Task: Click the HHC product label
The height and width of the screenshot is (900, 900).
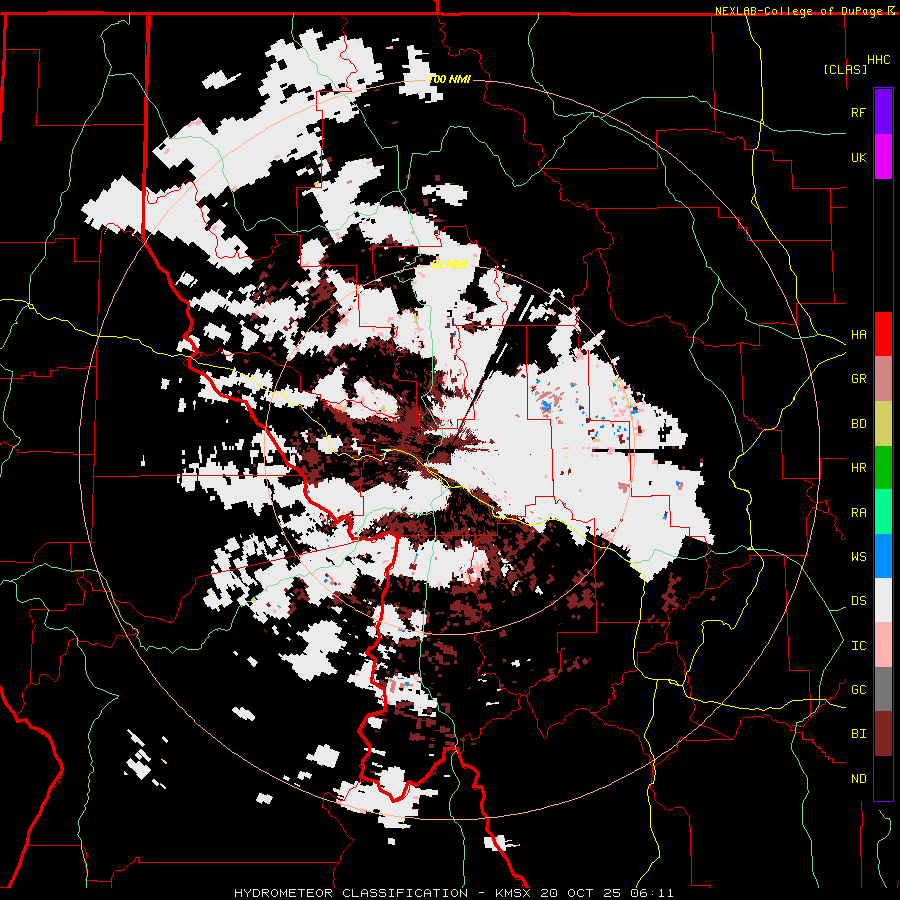Action: coord(878,60)
